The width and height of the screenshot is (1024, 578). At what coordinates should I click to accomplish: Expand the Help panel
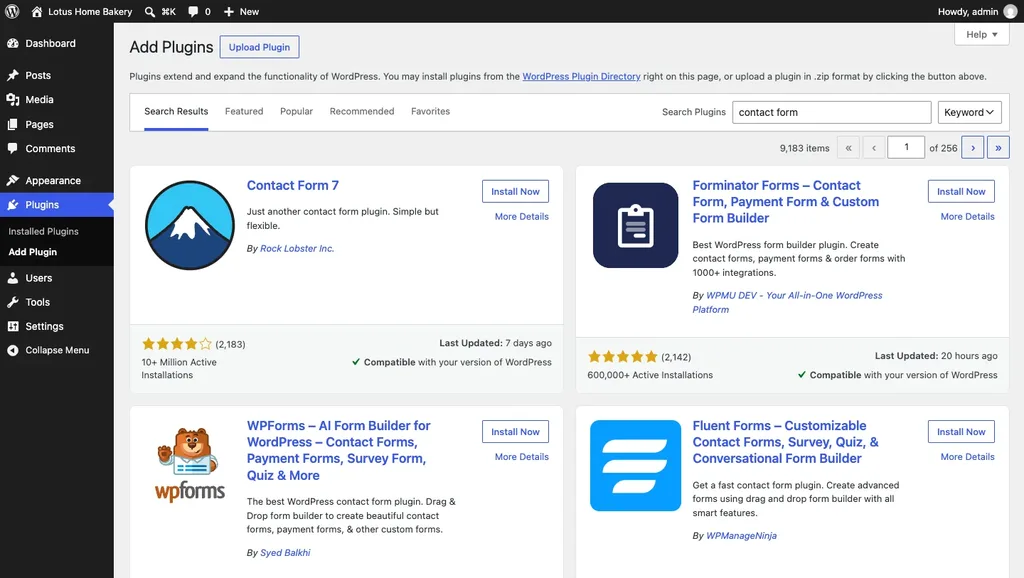click(982, 35)
